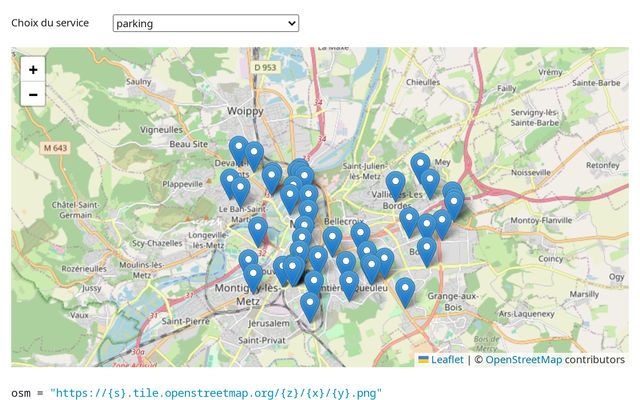Click the map zoom in (+) button
Viewport: 640px width, 400px height.
pos(33,69)
